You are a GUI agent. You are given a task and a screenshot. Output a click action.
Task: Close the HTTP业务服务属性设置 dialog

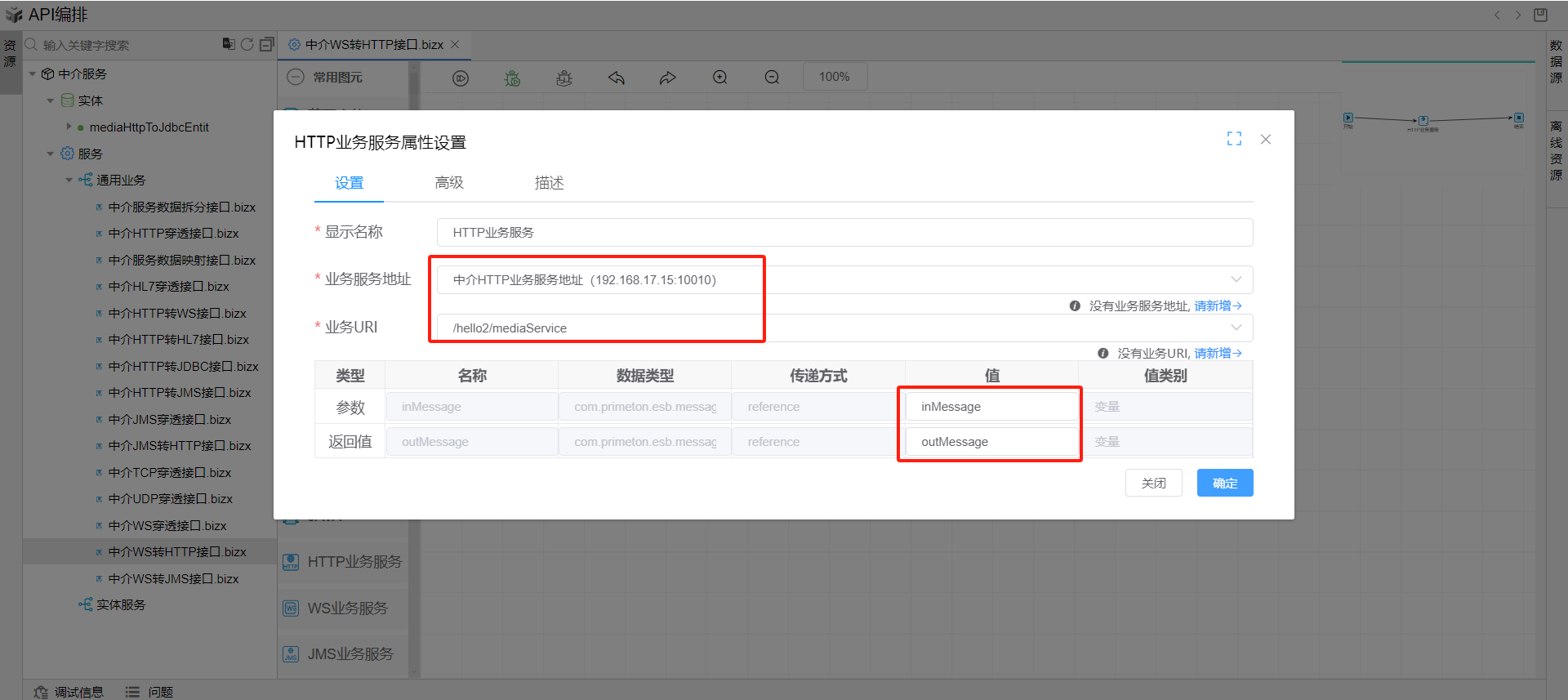click(1266, 140)
